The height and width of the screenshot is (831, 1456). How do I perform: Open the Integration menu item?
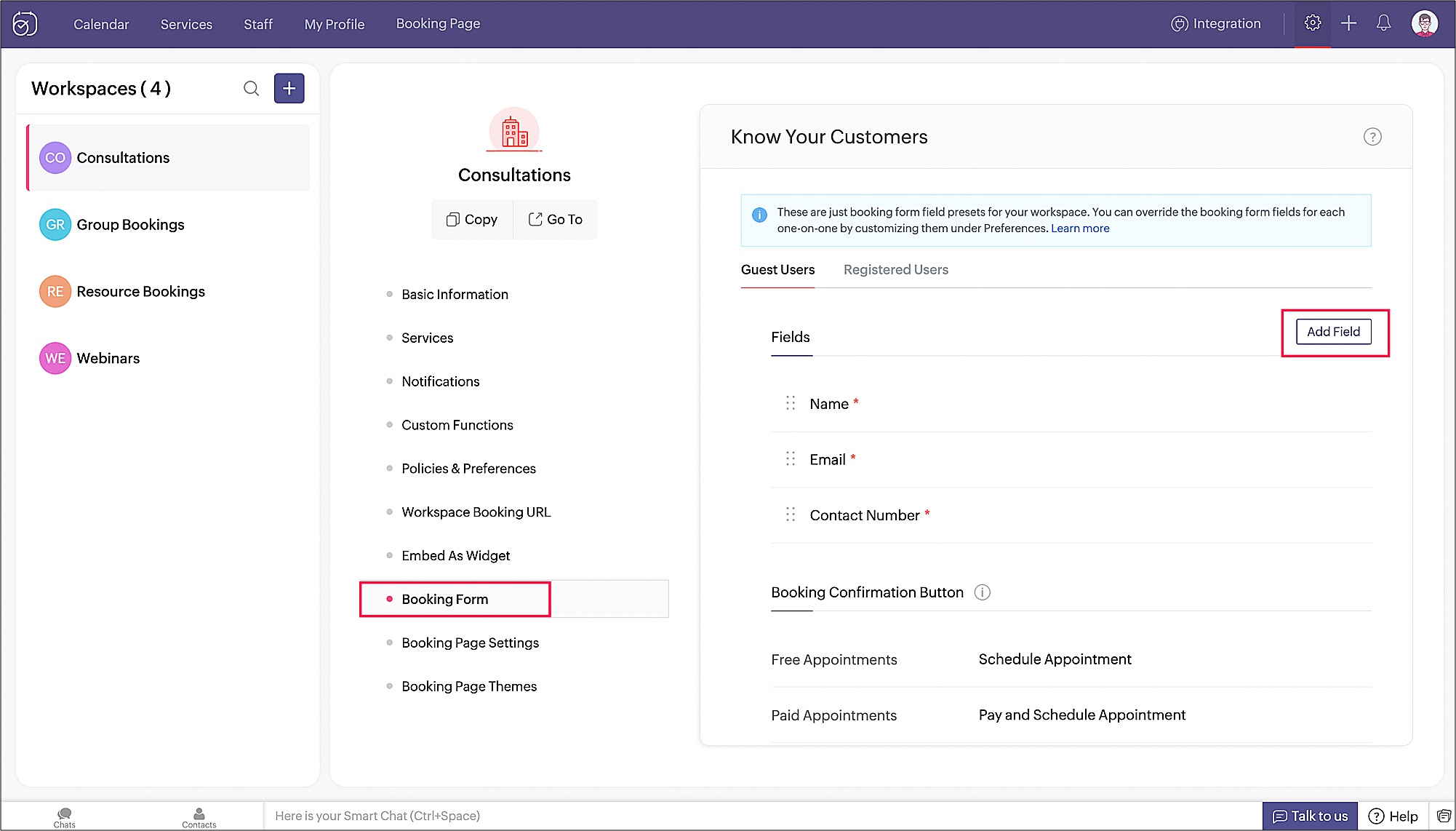pyautogui.click(x=1215, y=23)
